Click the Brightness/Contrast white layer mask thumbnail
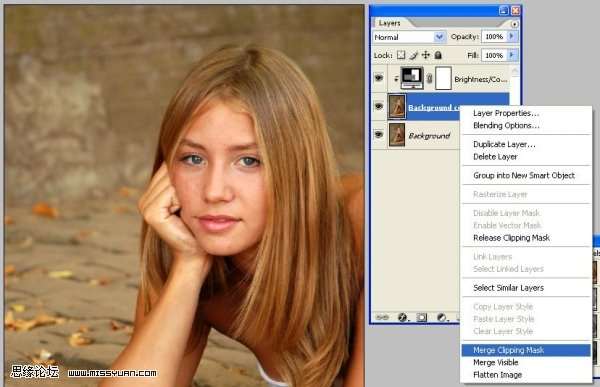Image resolution: width=600 pixels, height=387 pixels. pyautogui.click(x=443, y=78)
